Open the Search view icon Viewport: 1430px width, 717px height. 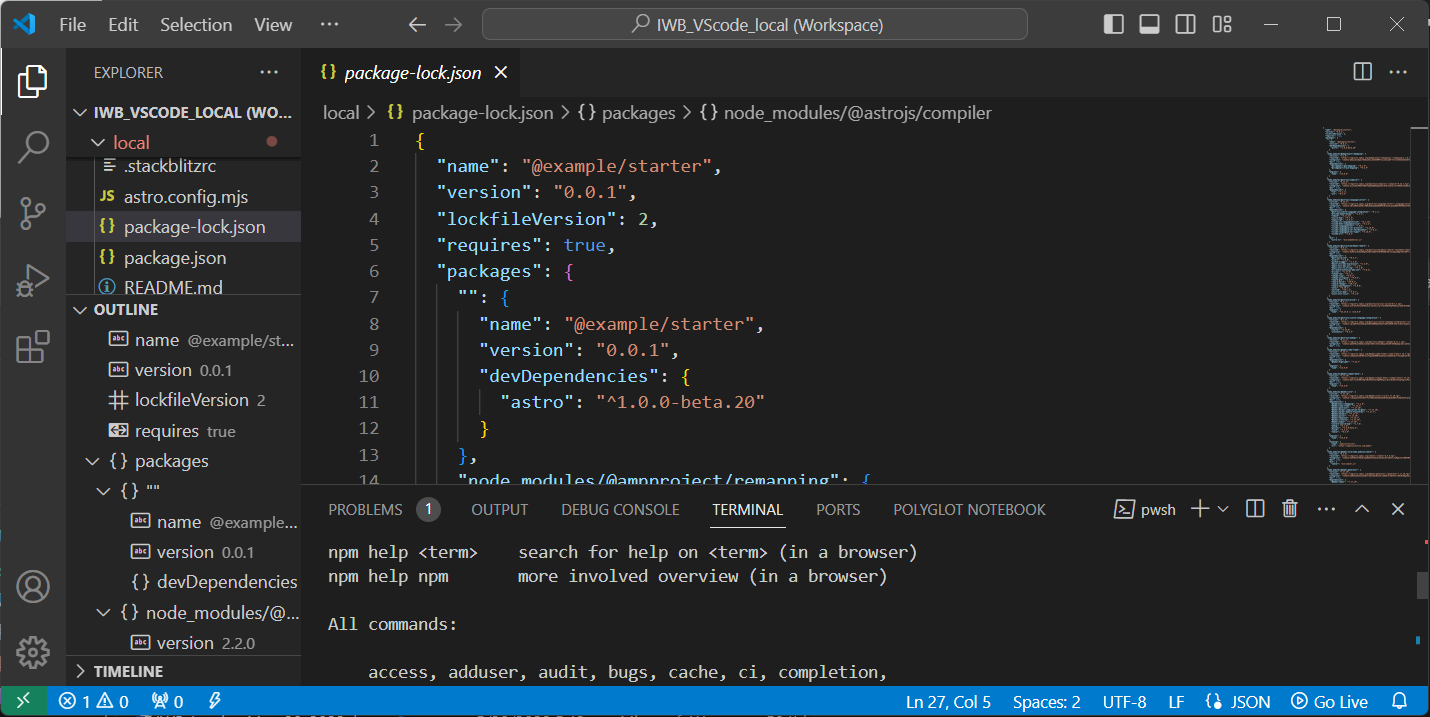point(33,147)
